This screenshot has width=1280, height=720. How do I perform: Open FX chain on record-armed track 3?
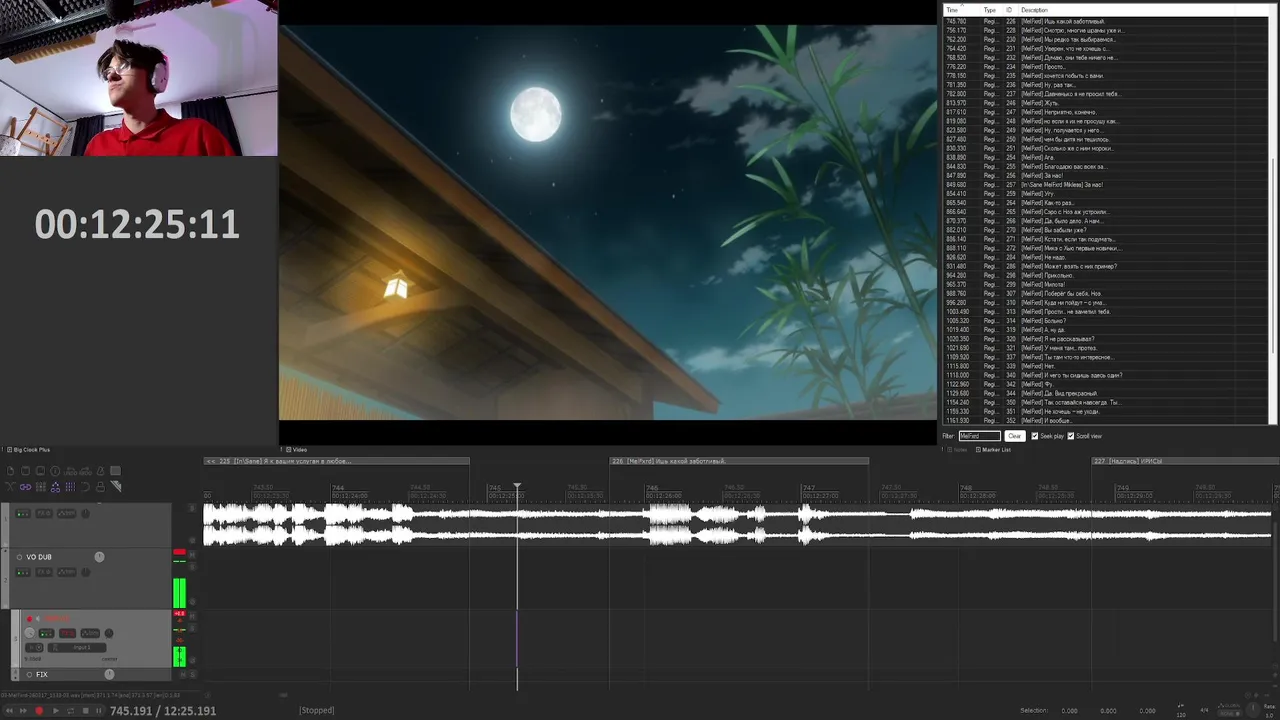point(67,633)
